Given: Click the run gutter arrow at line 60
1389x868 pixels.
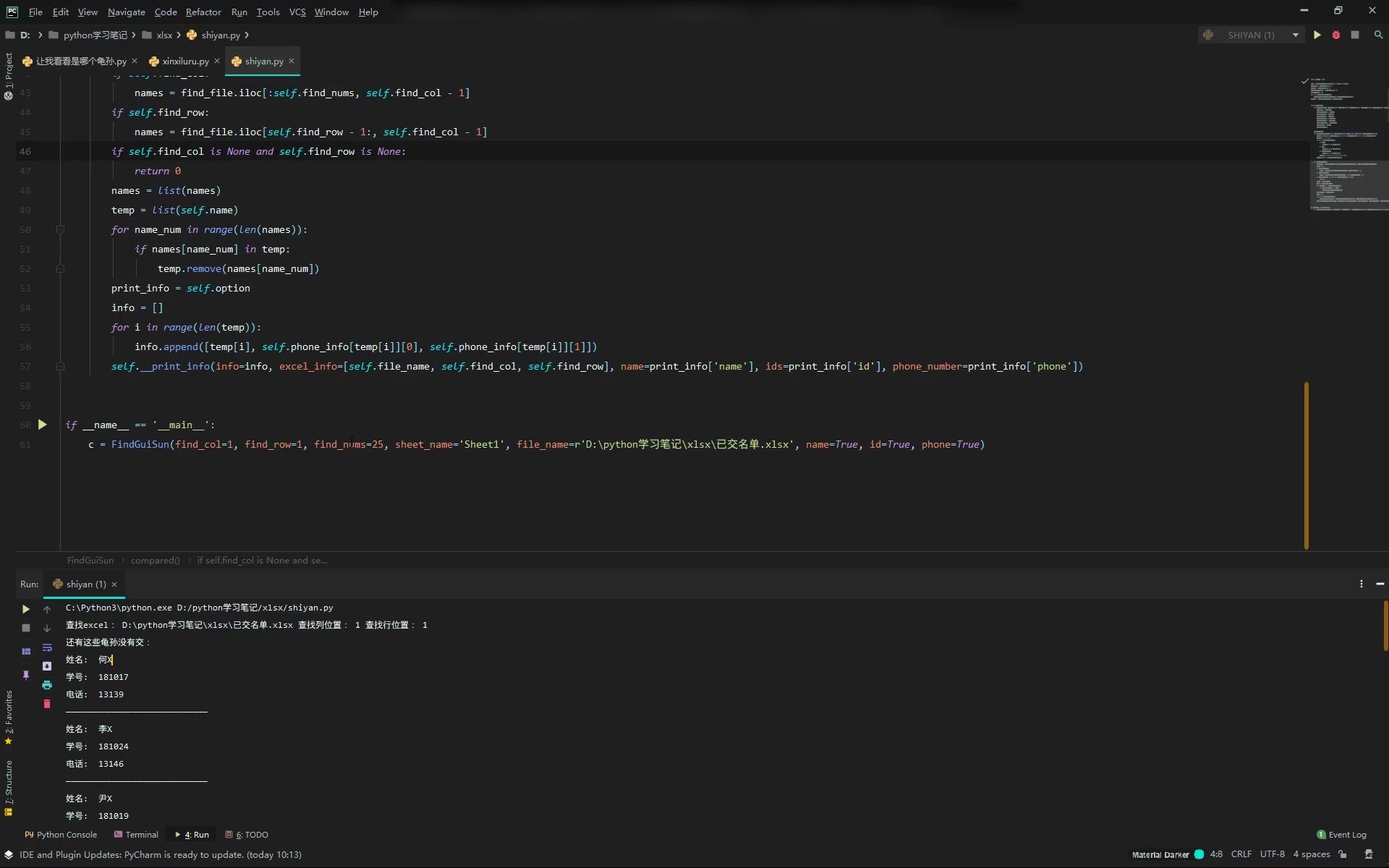Looking at the screenshot, I should 43,425.
